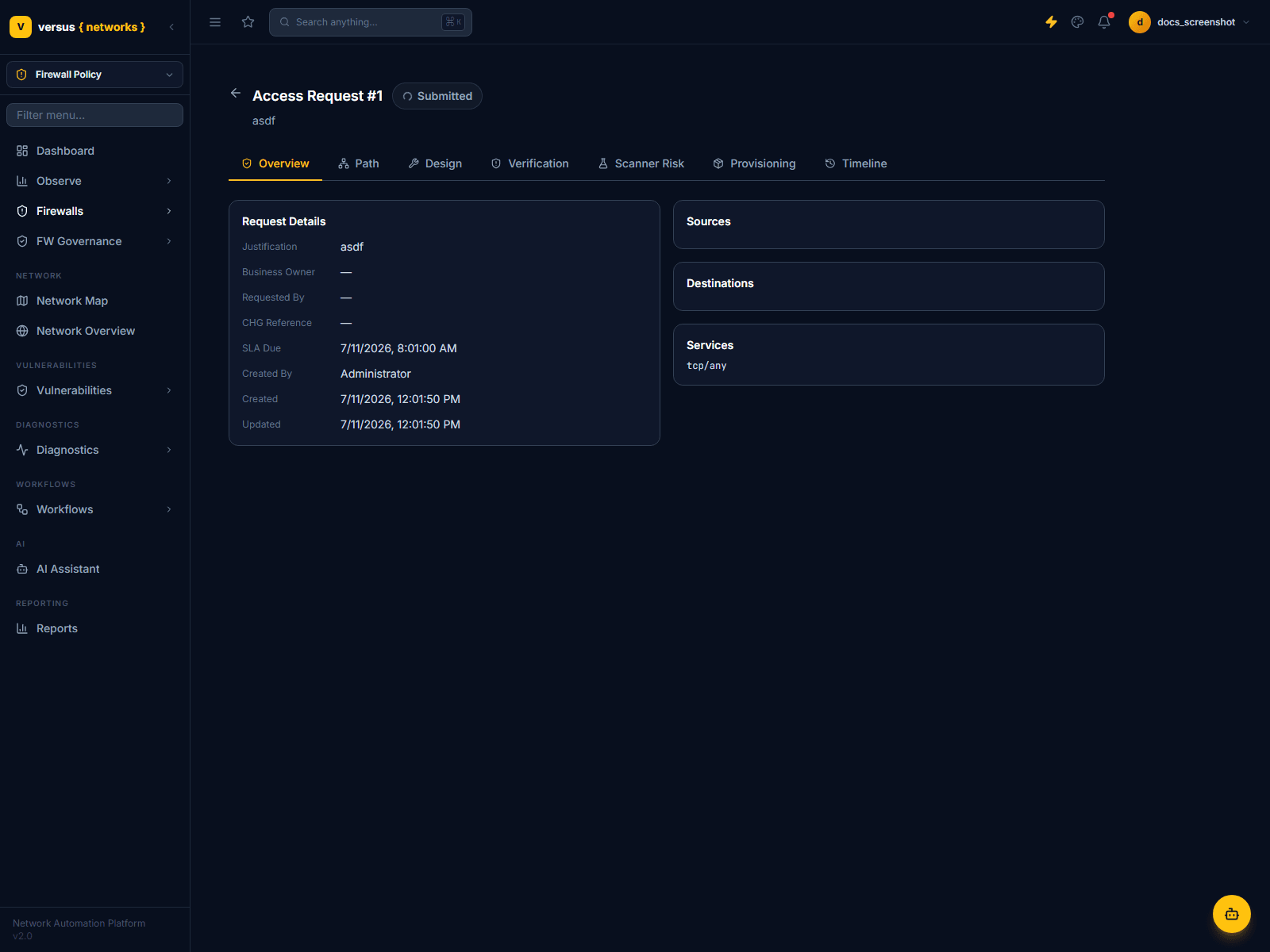This screenshot has height=952, width=1270.
Task: Expand the Vulnerabilities menu section
Action: pyautogui.click(x=95, y=390)
